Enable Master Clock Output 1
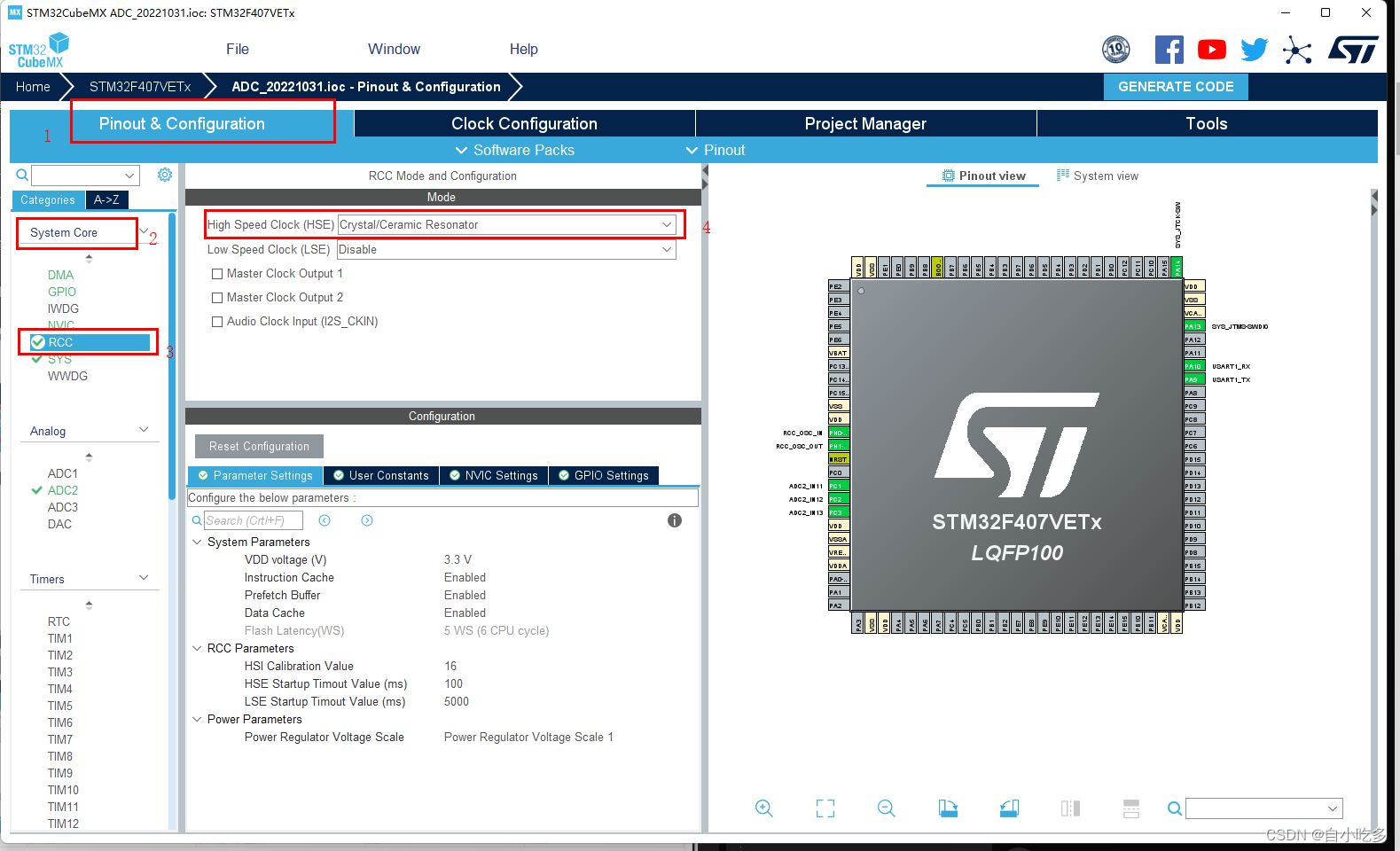 (x=217, y=274)
